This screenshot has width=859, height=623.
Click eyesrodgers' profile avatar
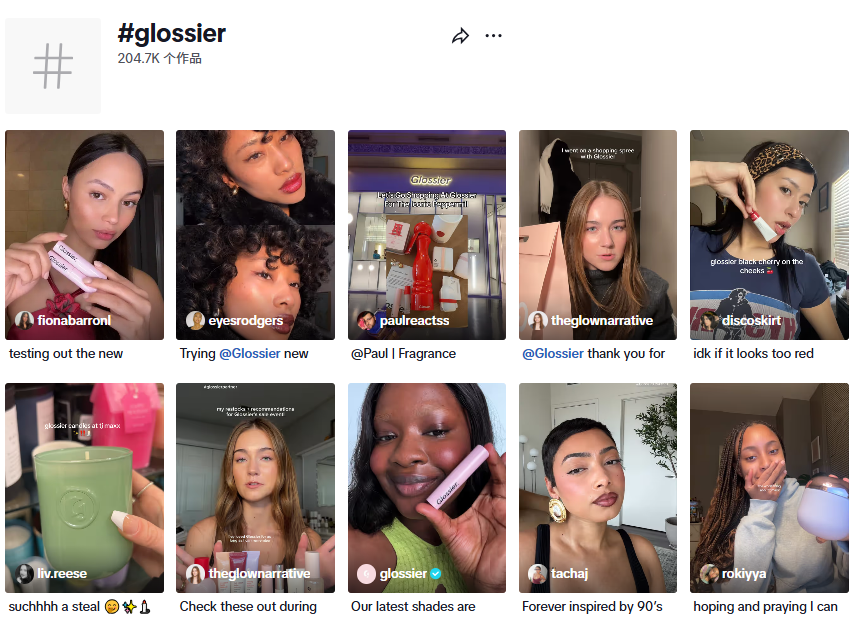pyautogui.click(x=195, y=320)
